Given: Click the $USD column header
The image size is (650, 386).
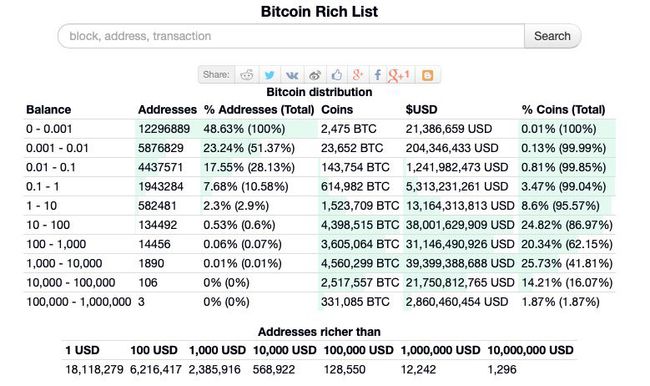Looking at the screenshot, I should [x=421, y=109].
